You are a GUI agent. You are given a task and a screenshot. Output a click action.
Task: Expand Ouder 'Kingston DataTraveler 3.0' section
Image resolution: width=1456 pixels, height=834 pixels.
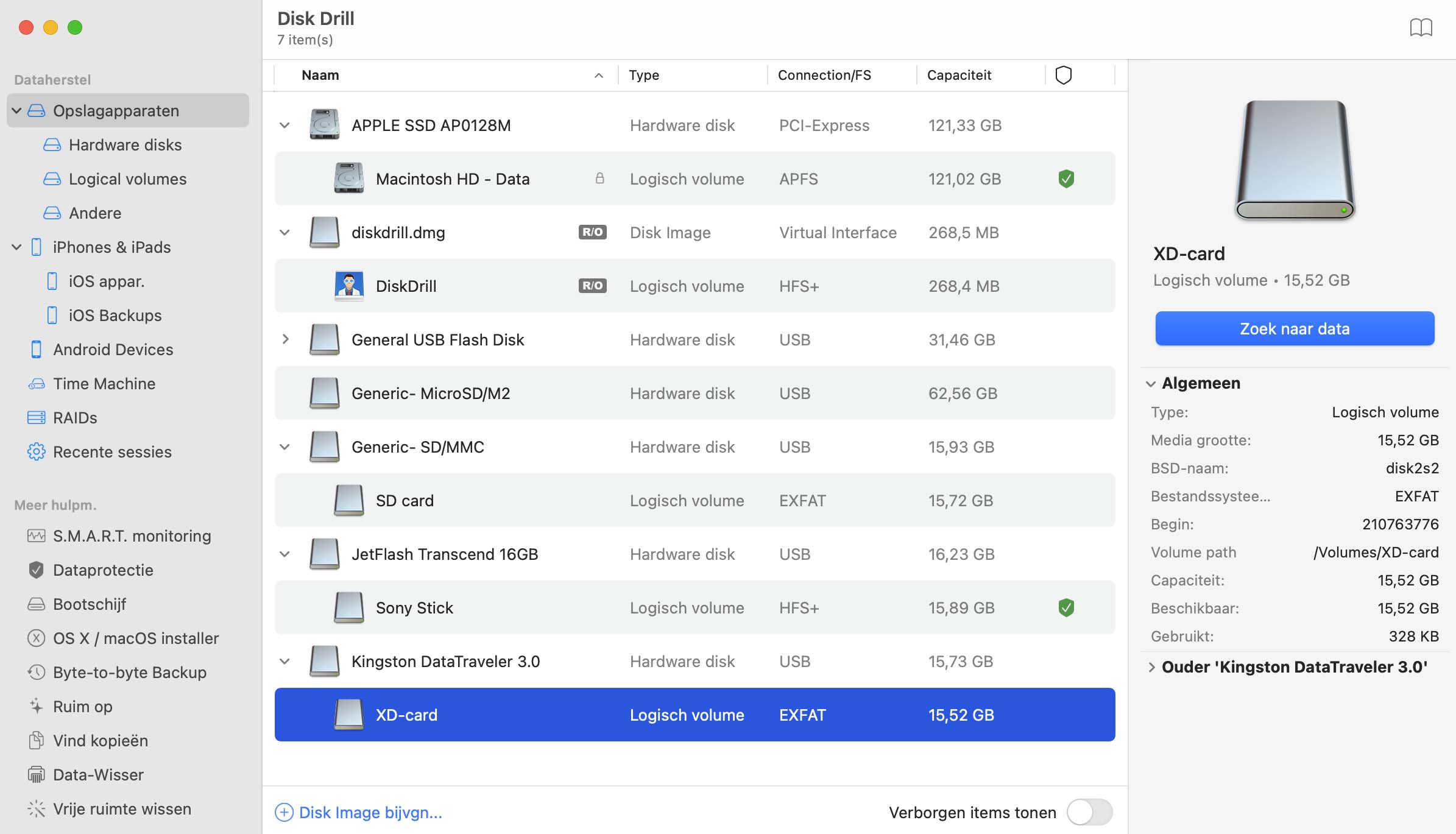point(1151,667)
